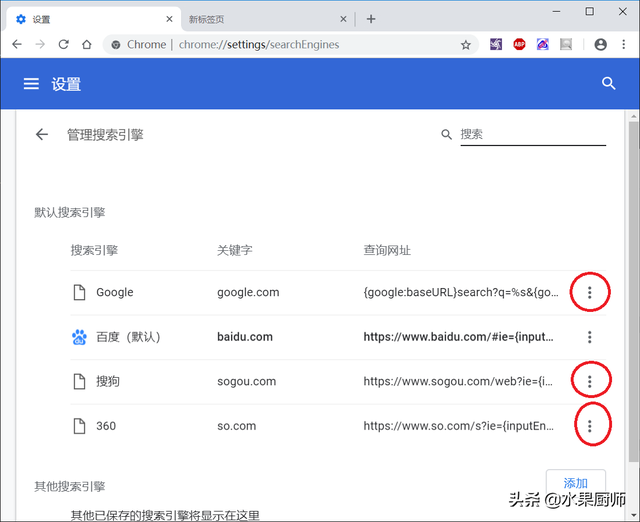The height and width of the screenshot is (522, 640).
Task: Click the 查询网址 column header
Action: coord(387,250)
